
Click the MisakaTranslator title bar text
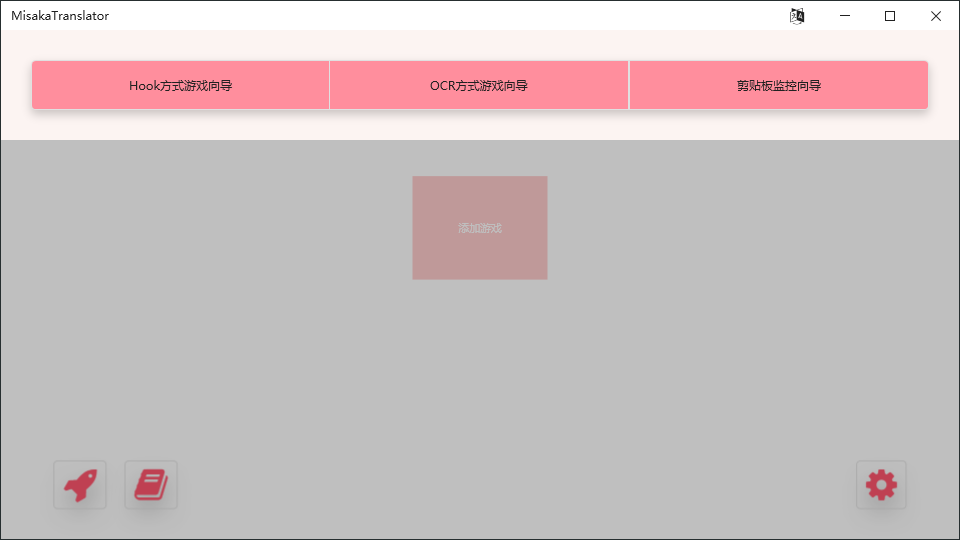60,16
